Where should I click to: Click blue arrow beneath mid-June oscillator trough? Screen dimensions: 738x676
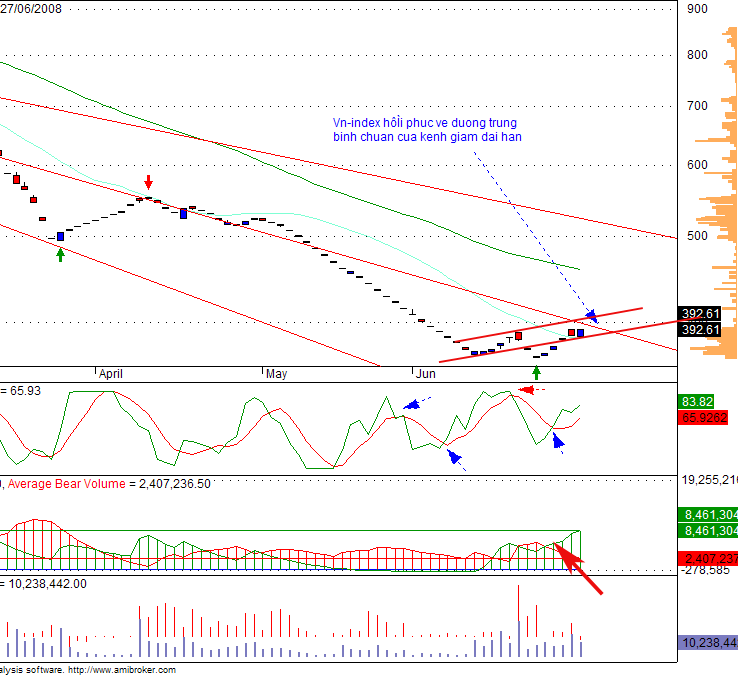point(455,459)
